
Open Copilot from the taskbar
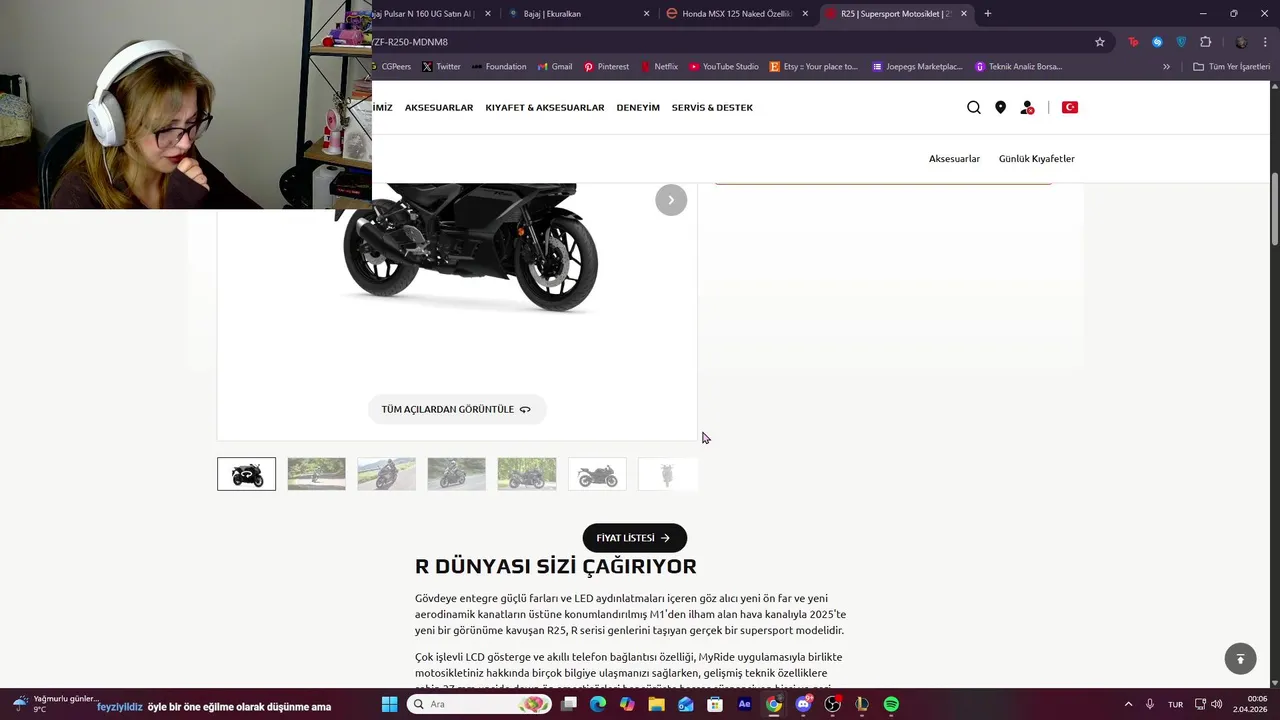[x=627, y=704]
